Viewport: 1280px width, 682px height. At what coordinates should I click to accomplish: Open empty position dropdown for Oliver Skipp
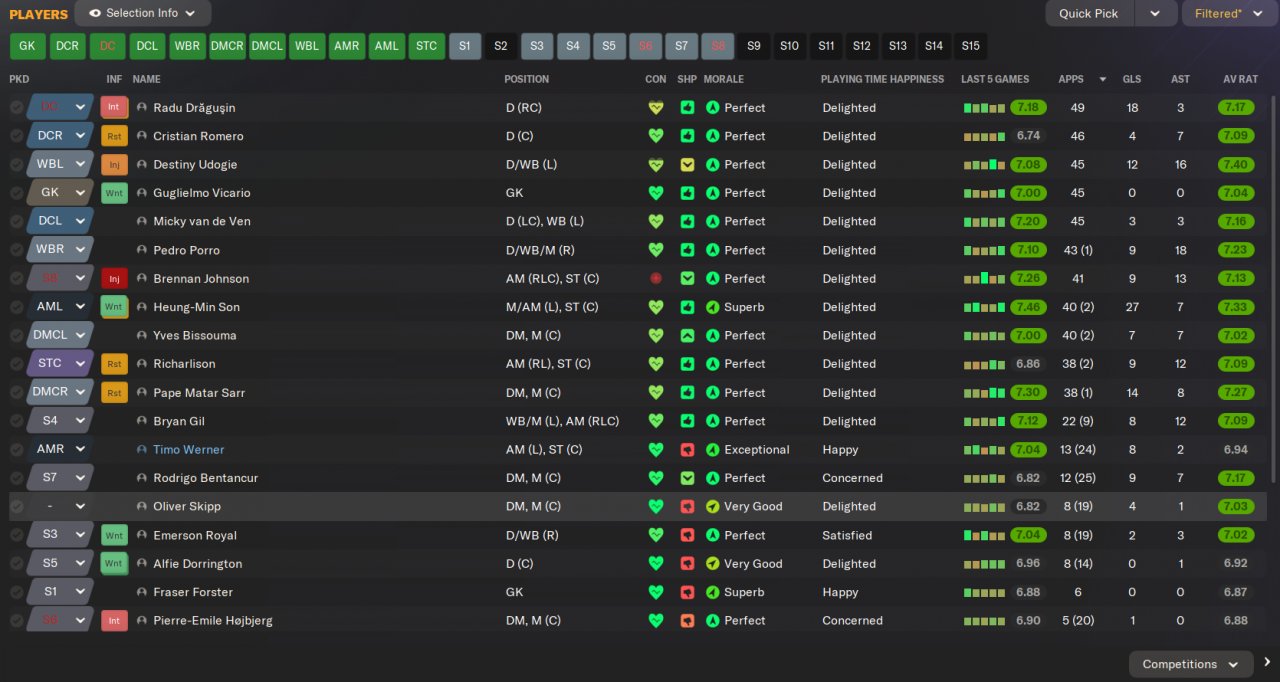click(60, 506)
